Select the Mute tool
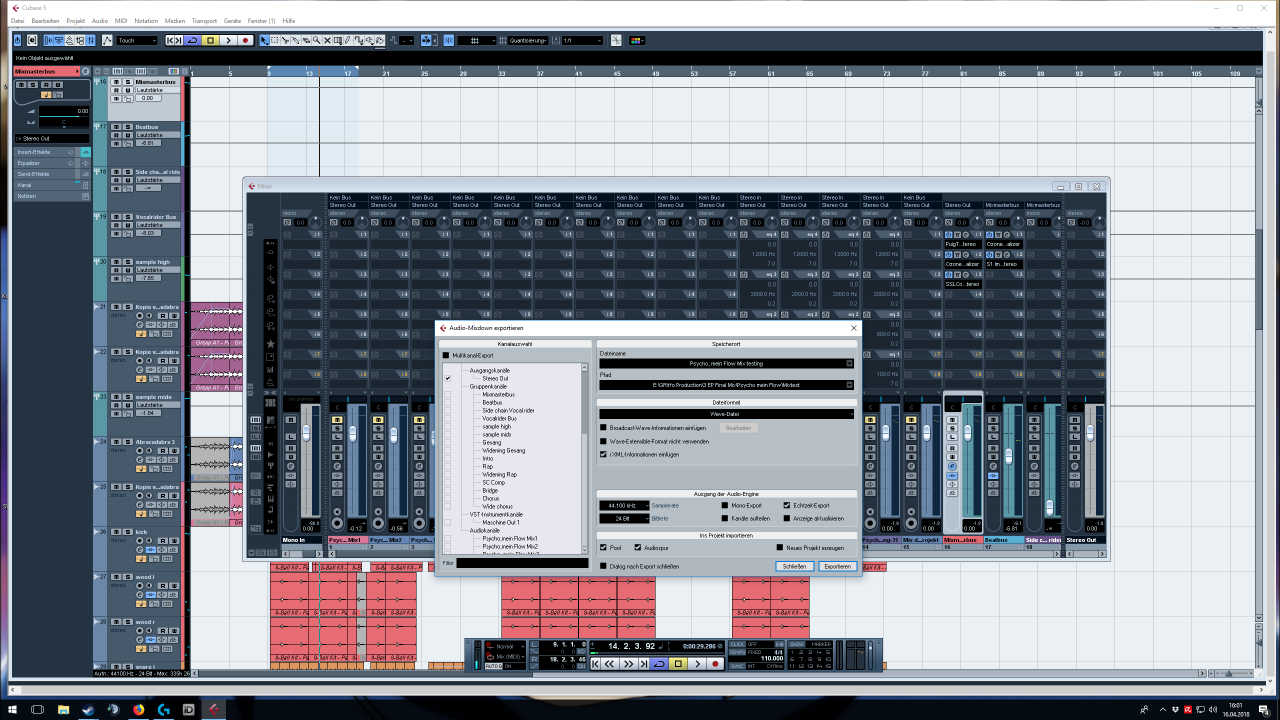The width and height of the screenshot is (1280, 720). [327, 40]
